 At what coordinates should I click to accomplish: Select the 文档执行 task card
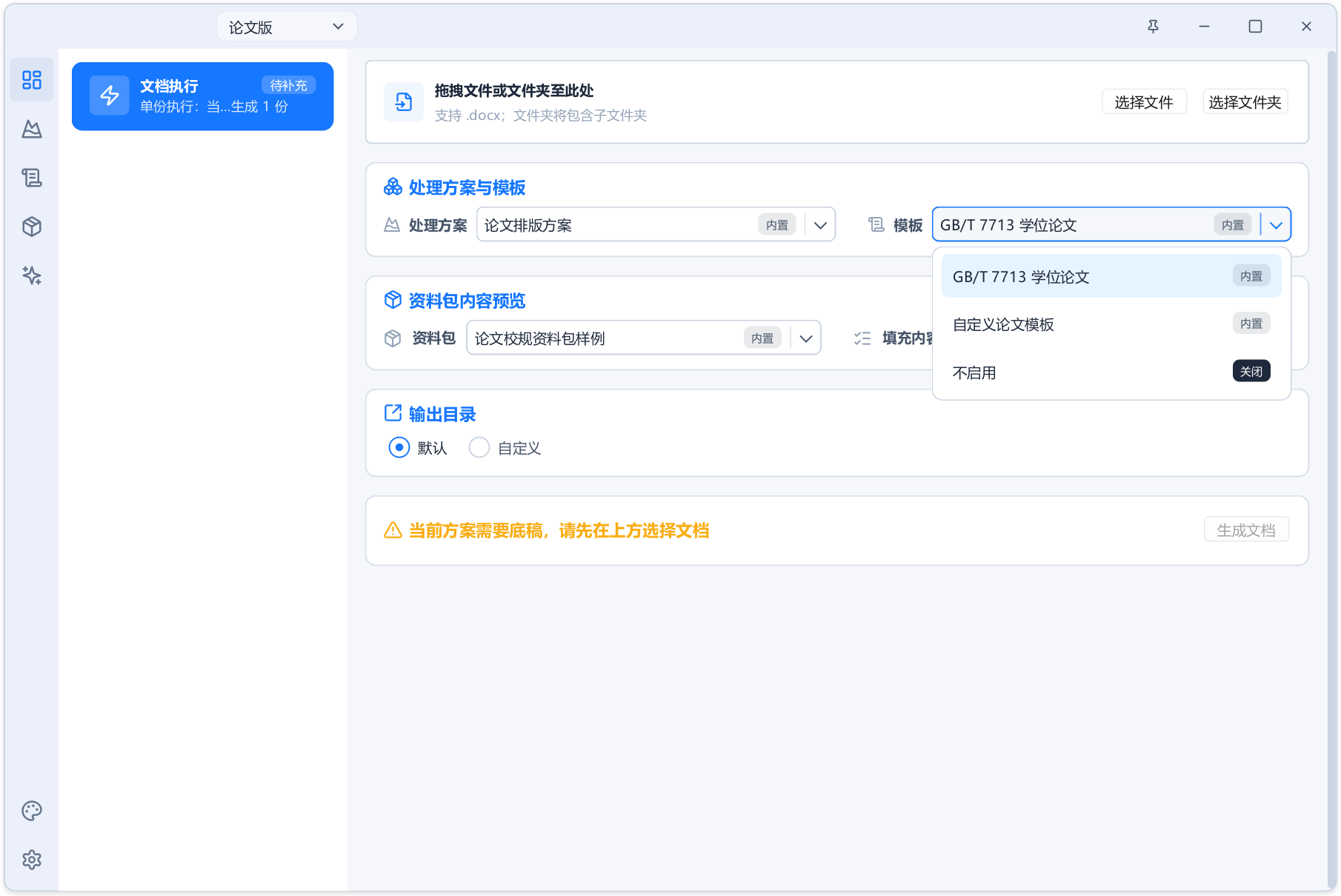(202, 96)
